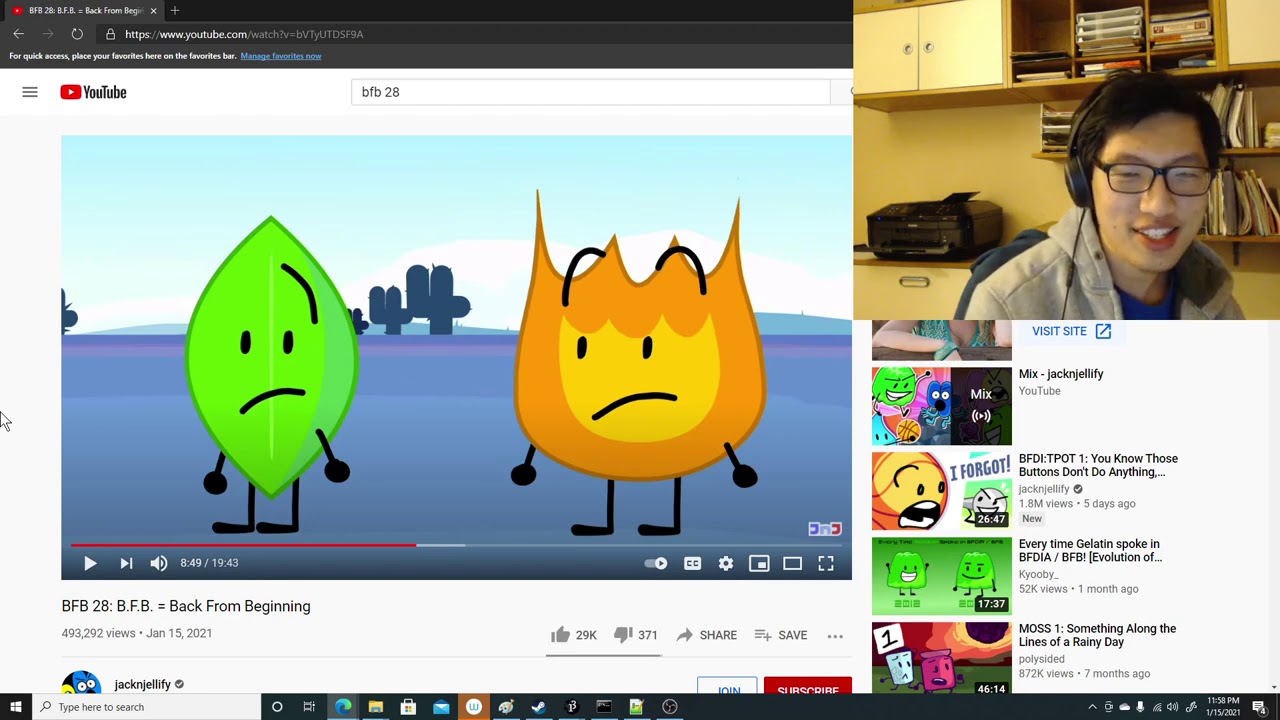Screen dimensions: 1280x720
Task: Open the MOSS 1 thumbnail 46:14
Action: pos(941,658)
